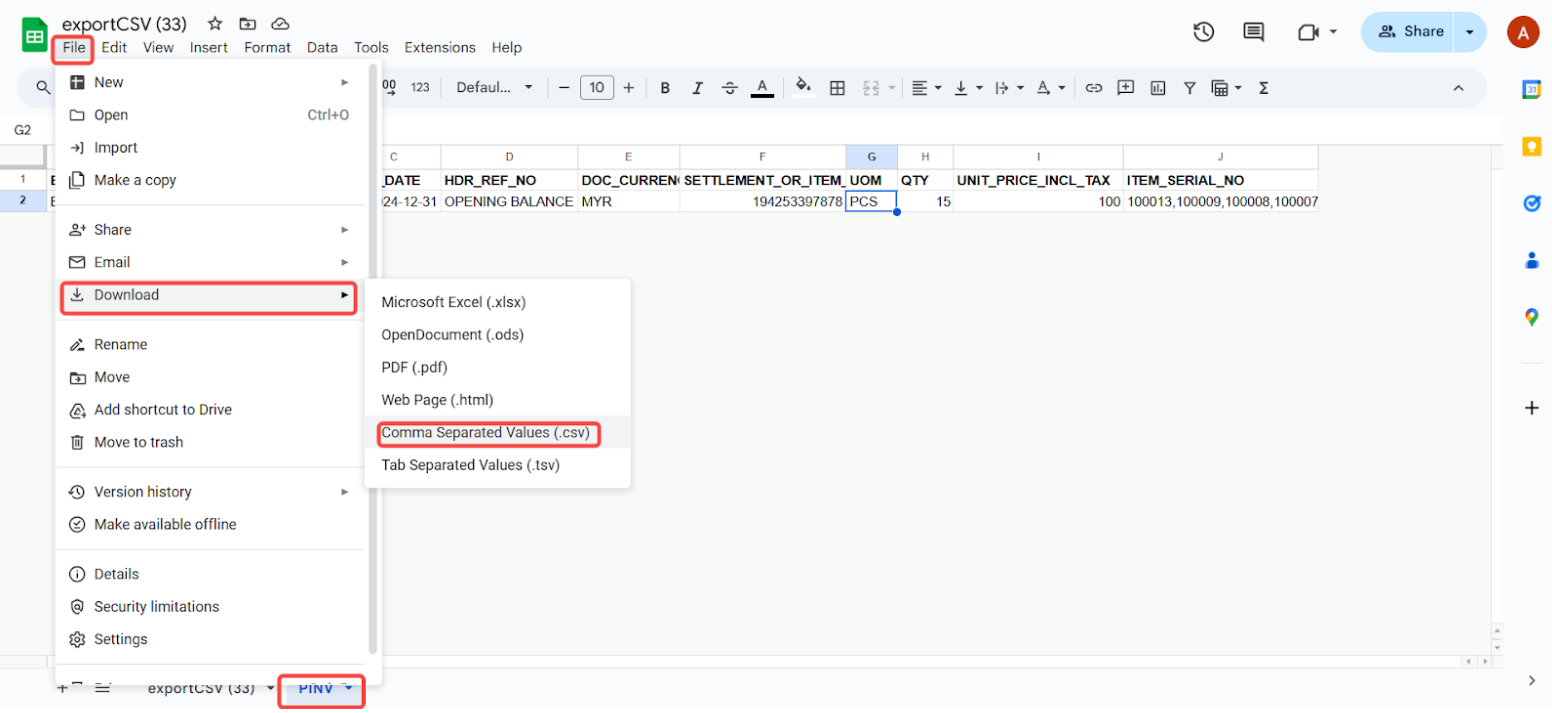Open the comments panel
Viewport: 1552px width, 713px height.
(x=1253, y=31)
